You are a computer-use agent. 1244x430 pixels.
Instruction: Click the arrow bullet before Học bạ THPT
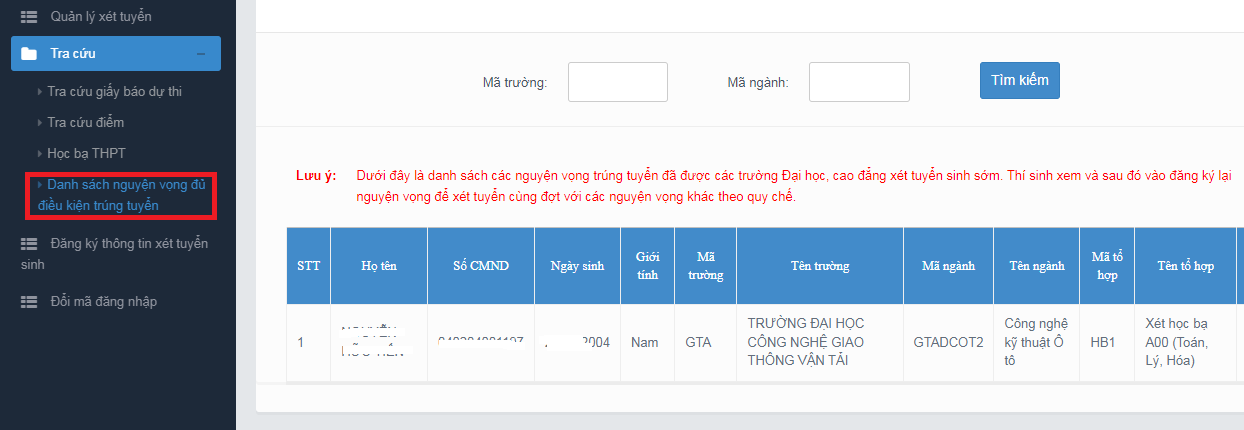[40, 154]
